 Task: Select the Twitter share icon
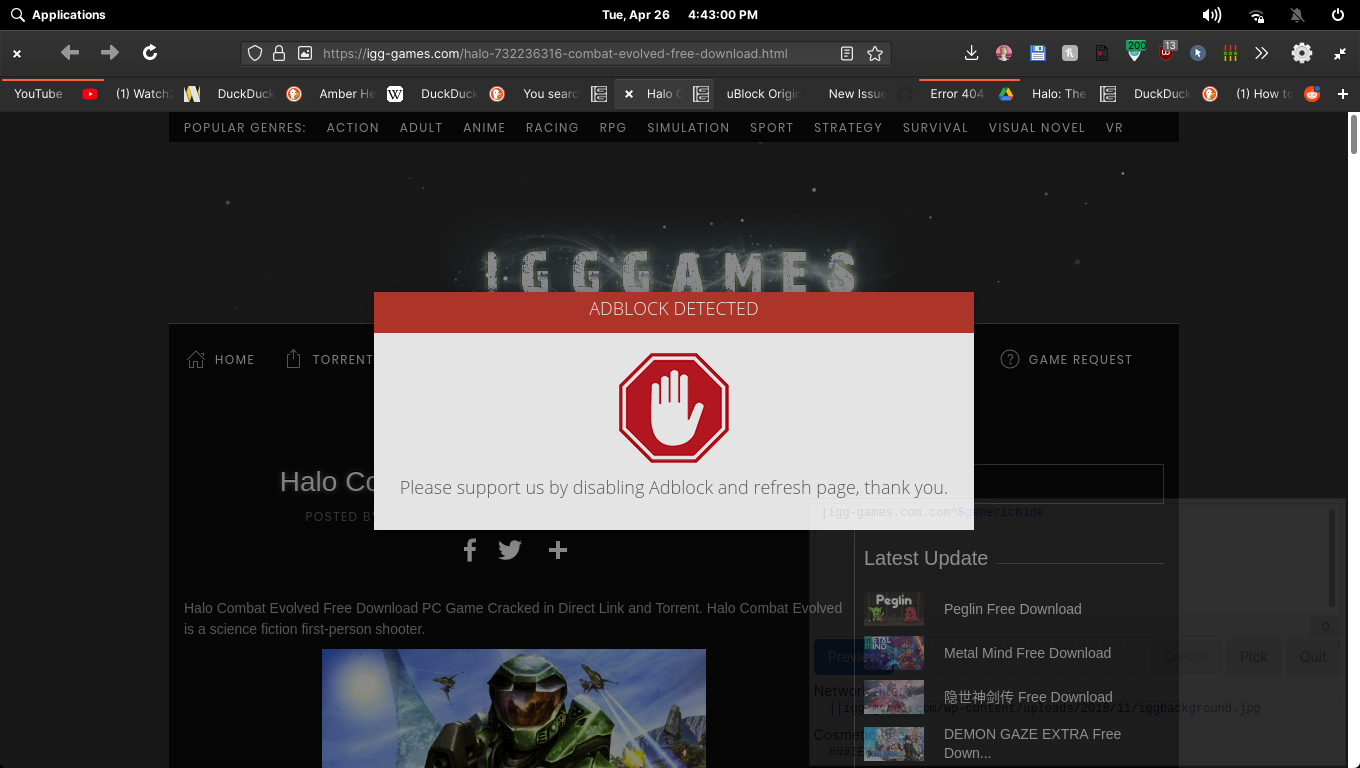click(510, 550)
